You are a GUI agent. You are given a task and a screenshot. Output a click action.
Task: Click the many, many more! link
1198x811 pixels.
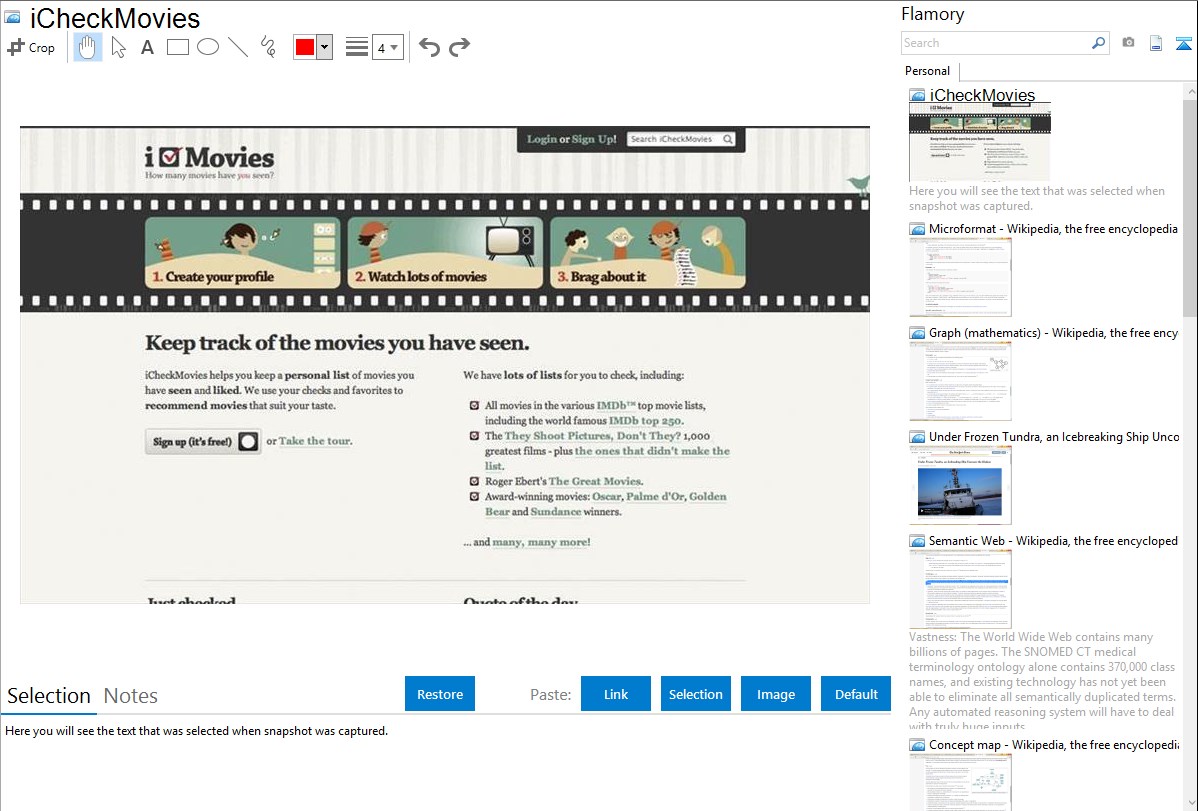click(541, 542)
